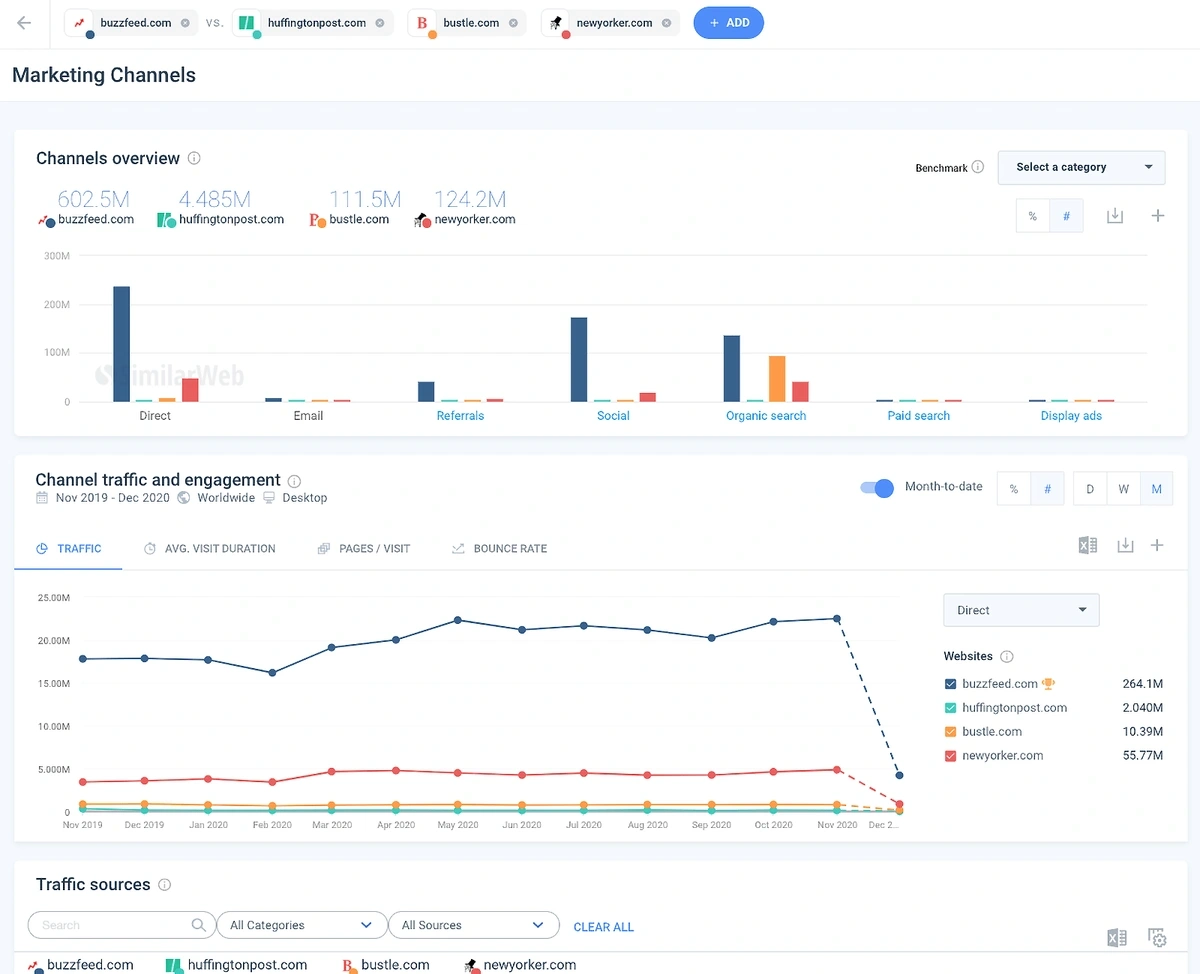Open the Social channel link

(x=613, y=416)
